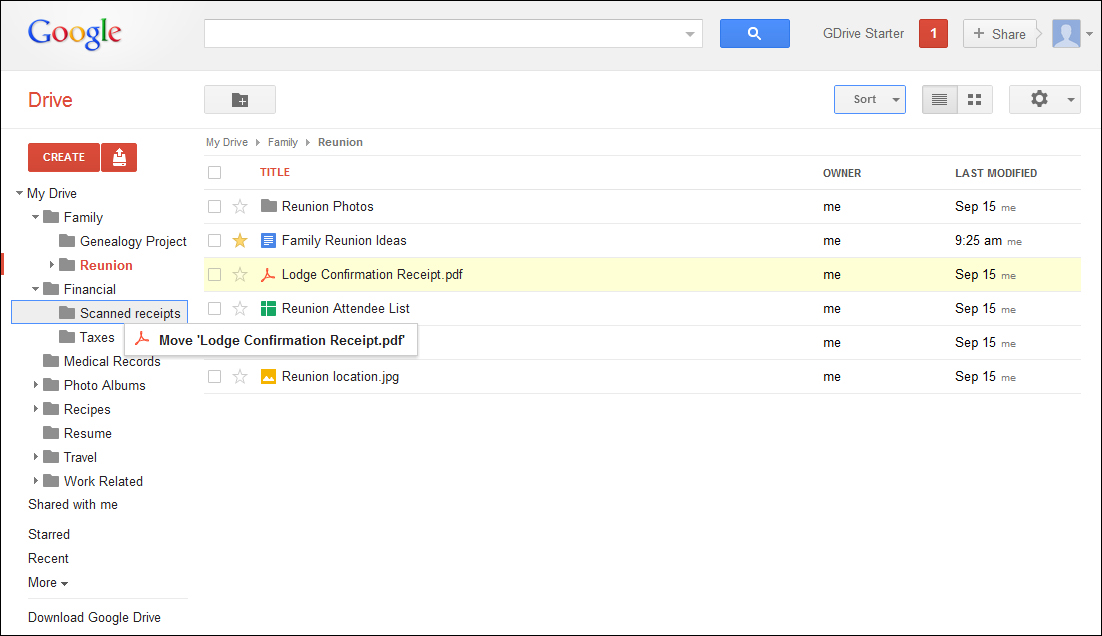Toggle the select-all checkbox in header
Screen dimensions: 1102x636
pos(214,173)
